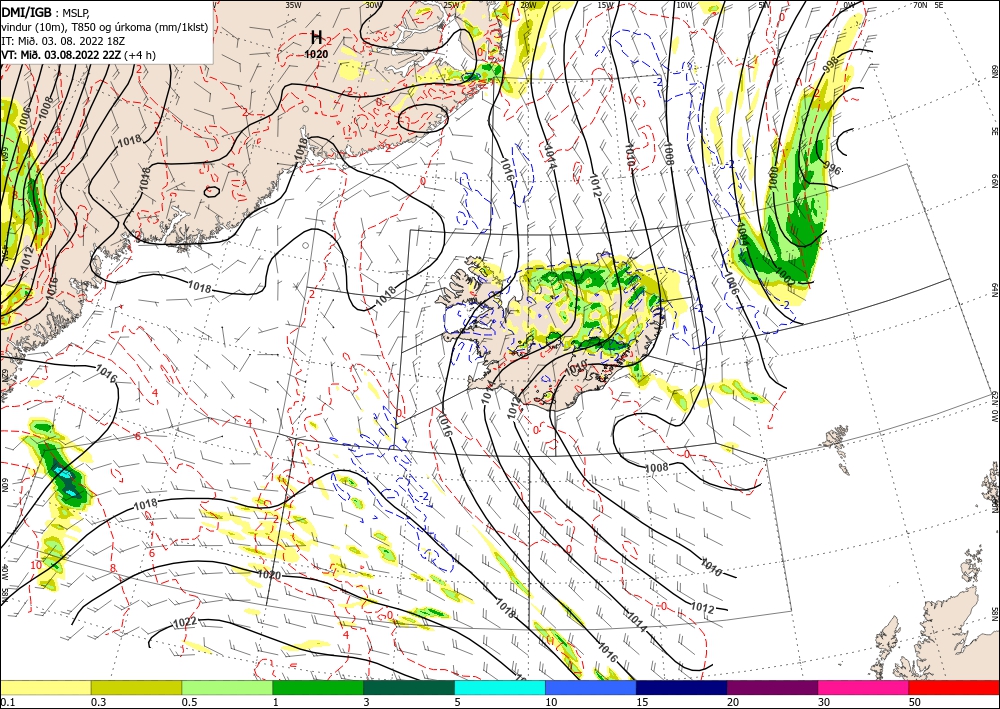This screenshot has width=1000, height=709.
Task: Click the 996 isobar label near the low
Action: click(832, 168)
